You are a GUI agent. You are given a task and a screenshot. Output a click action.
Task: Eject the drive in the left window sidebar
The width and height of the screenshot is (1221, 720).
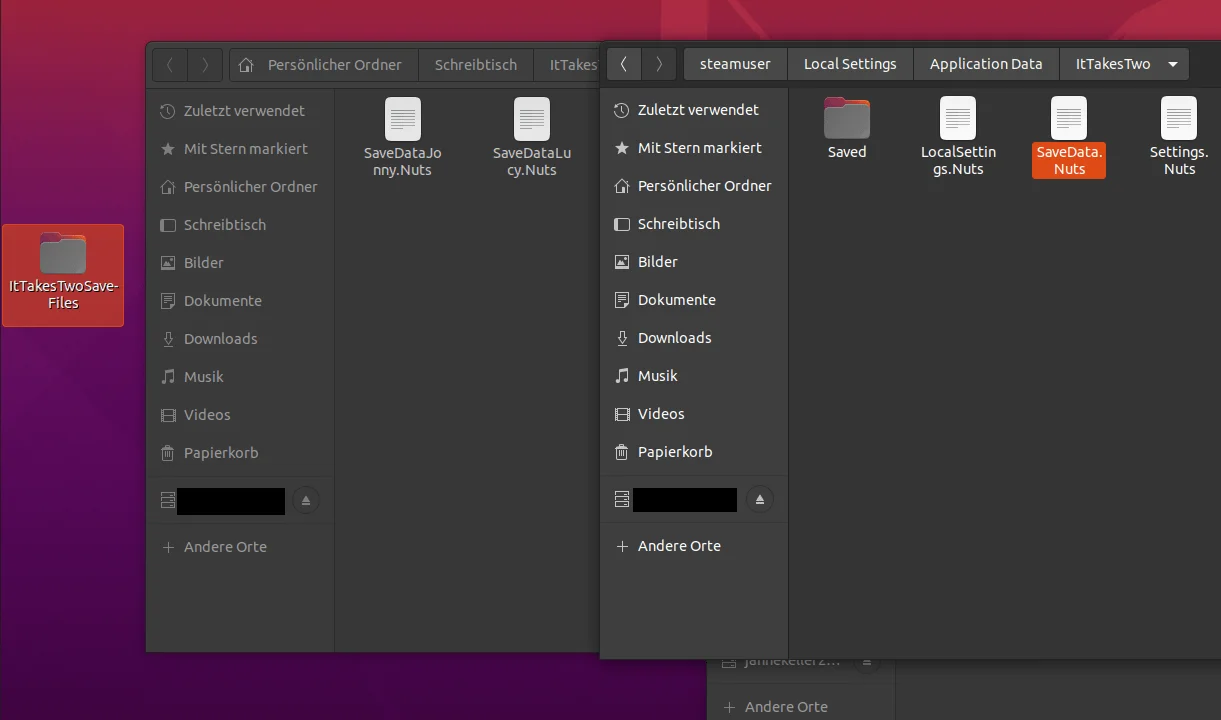coord(306,501)
